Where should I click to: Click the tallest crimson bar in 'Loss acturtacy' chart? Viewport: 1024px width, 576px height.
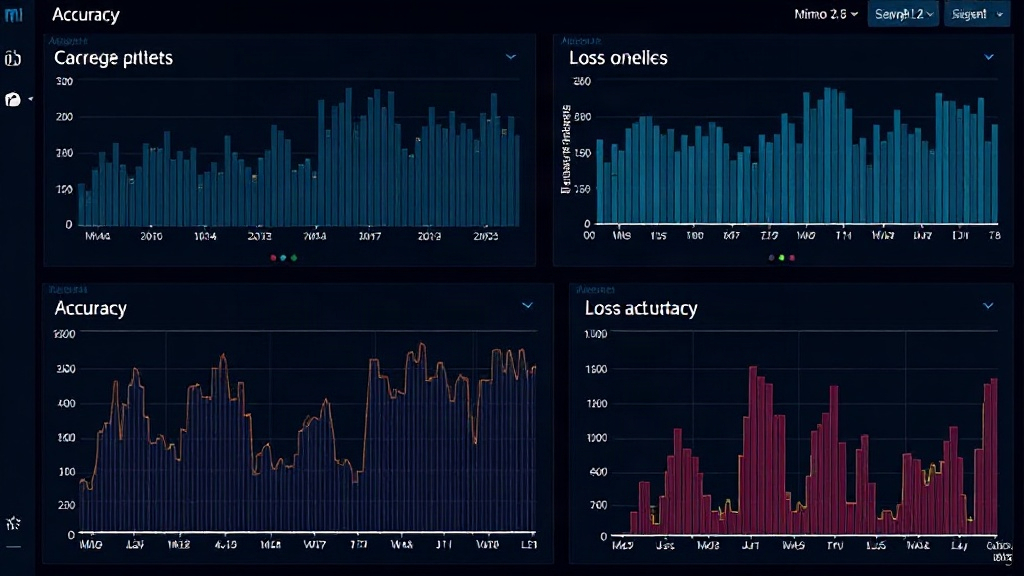(x=753, y=451)
